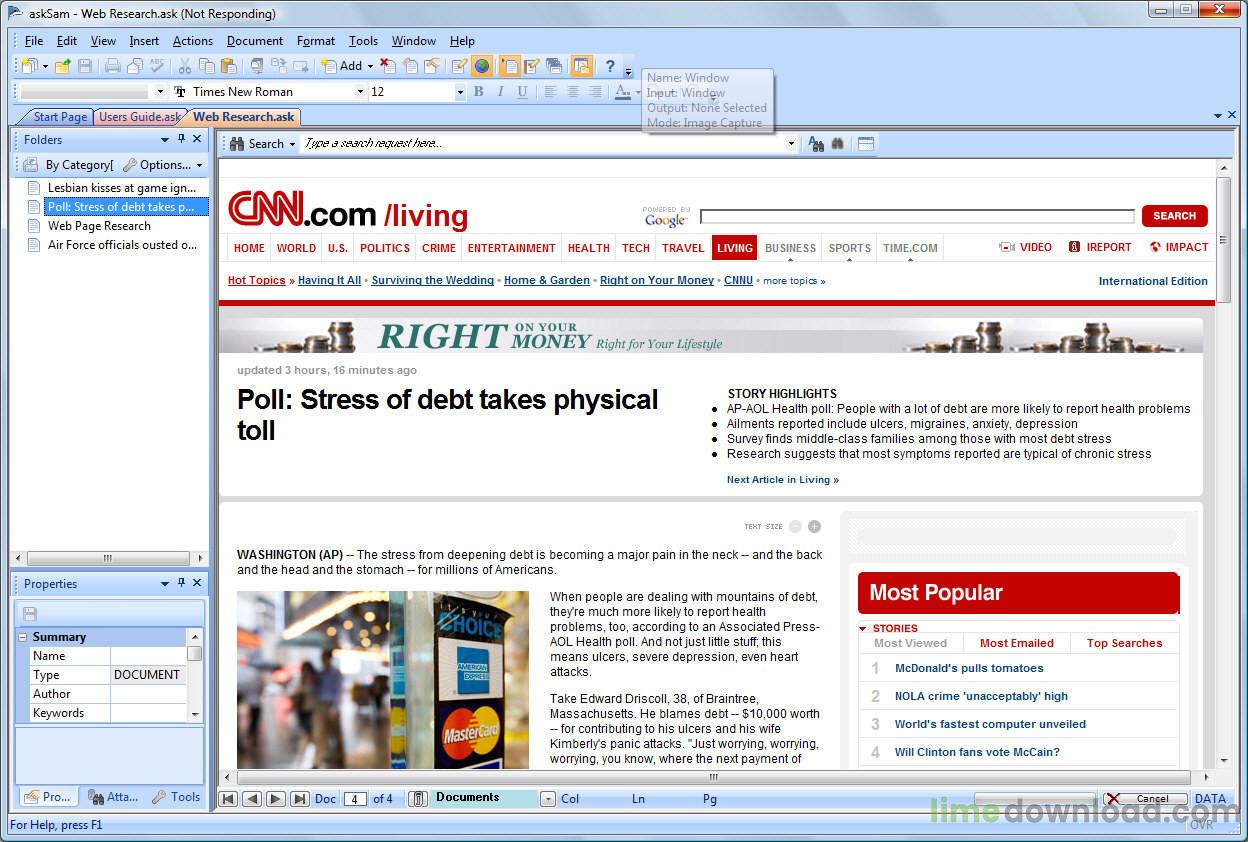
Task: Click the Cancel button in status bar
Action: [1145, 798]
